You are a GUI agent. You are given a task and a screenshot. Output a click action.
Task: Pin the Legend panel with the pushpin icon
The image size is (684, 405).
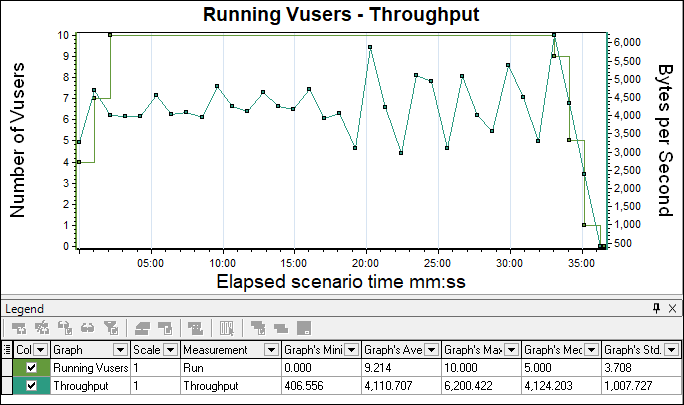pos(656,309)
